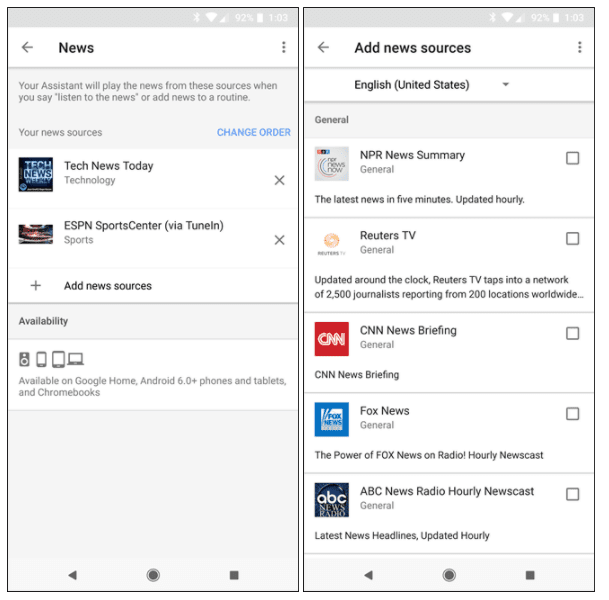Select ABC News Radio Hourly Newscast title
Screen dimensions: 609x600
[447, 491]
